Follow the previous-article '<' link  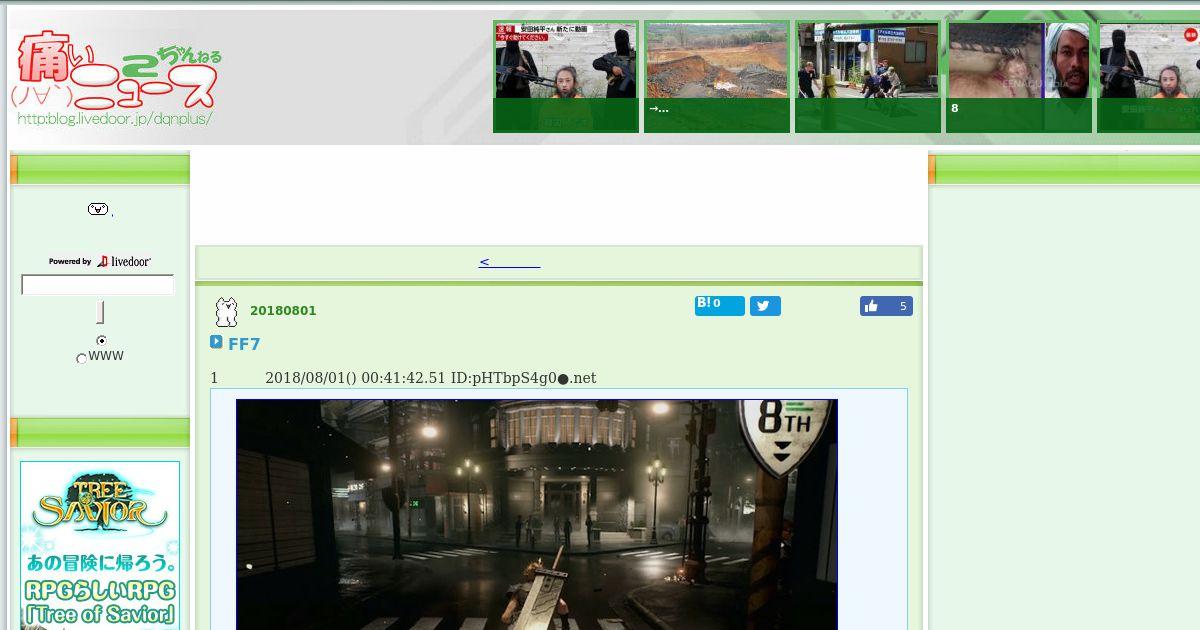tap(509, 262)
